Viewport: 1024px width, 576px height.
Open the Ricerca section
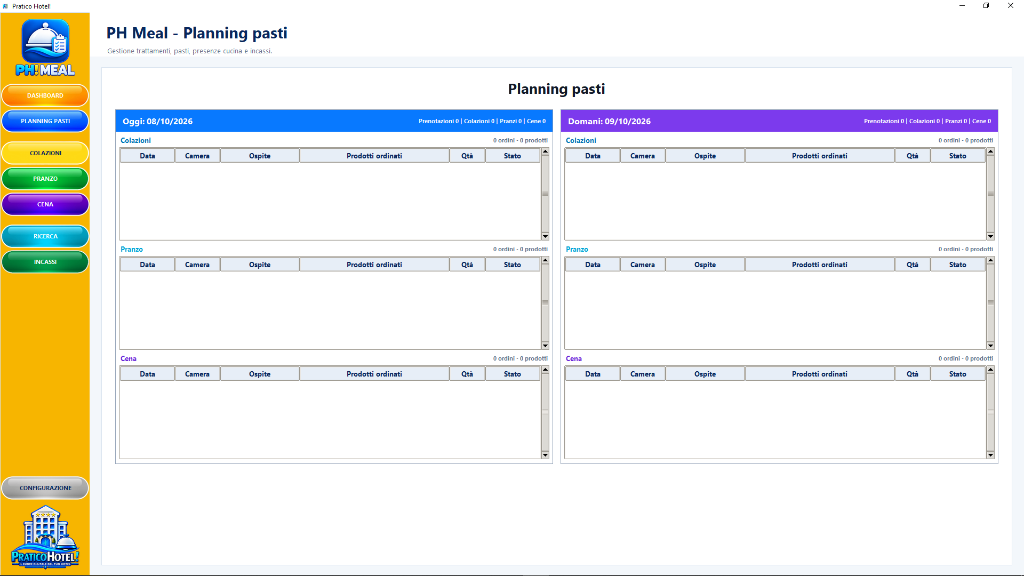pos(45,236)
